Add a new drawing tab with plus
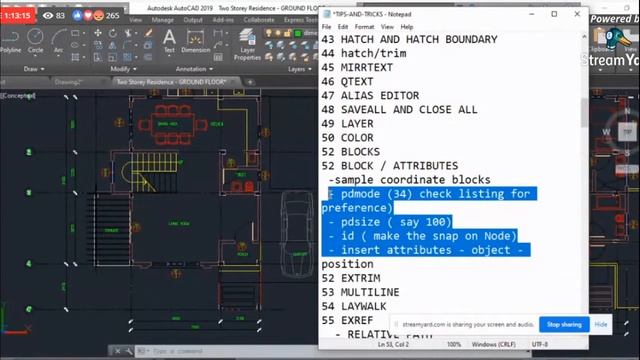Screen dimensions: 640x360 (250, 82)
